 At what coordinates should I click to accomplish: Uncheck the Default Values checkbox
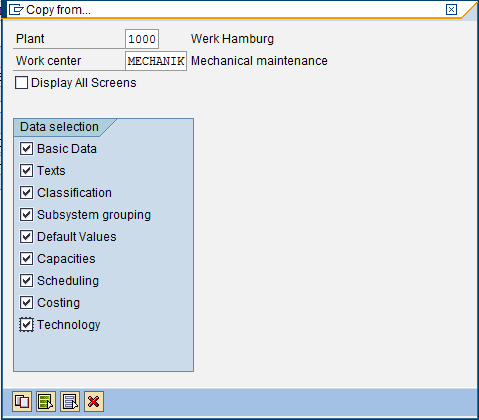(26, 237)
